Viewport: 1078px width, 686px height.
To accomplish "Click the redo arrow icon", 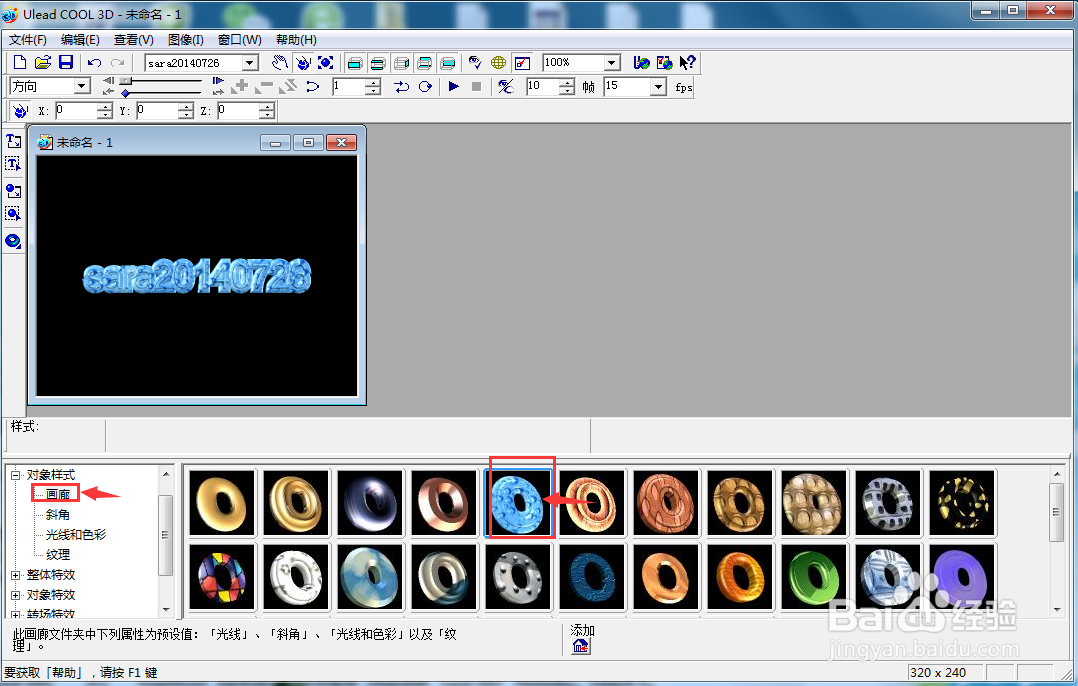I will (118, 63).
